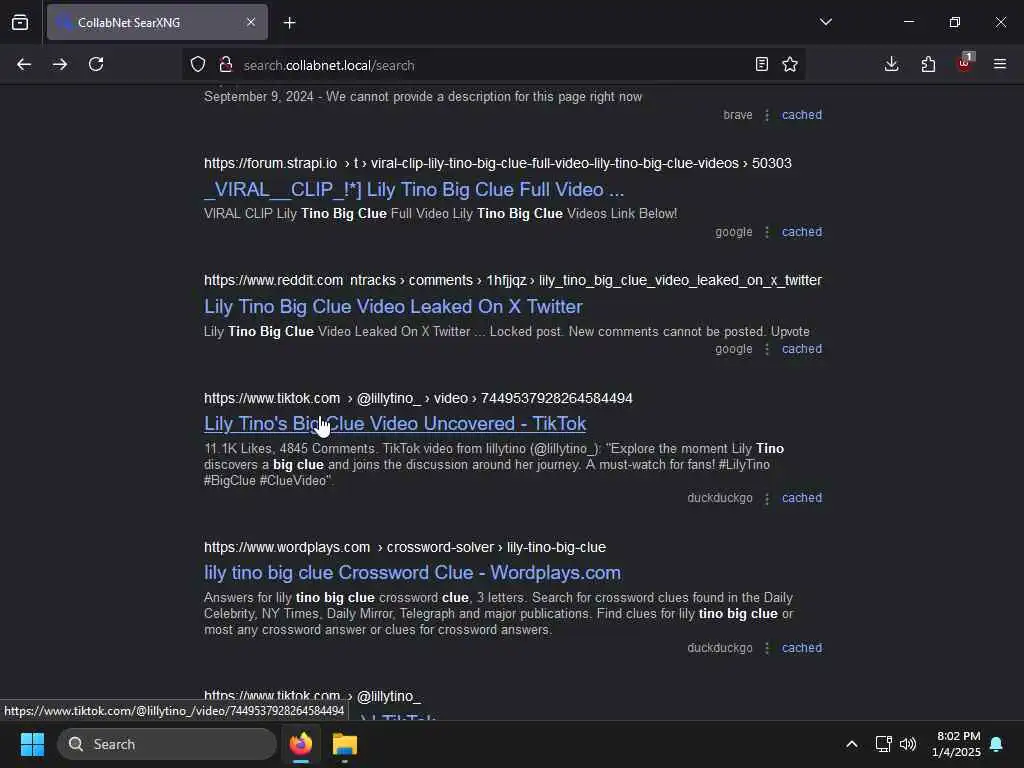Go back to the previous page
Screen dimensions: 1024x768
(24, 65)
